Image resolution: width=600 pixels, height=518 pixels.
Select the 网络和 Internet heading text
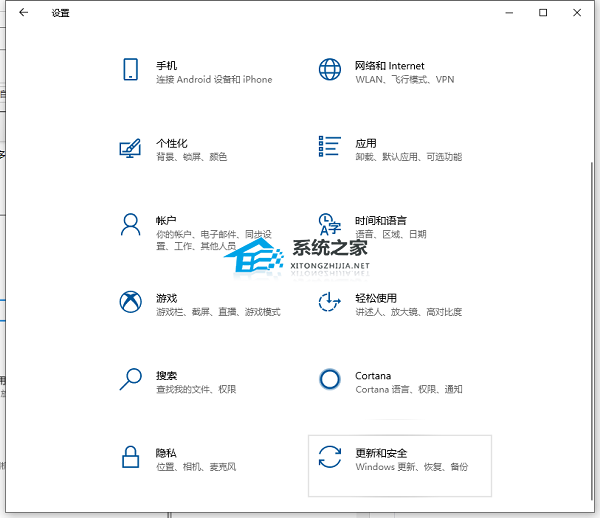point(389,65)
